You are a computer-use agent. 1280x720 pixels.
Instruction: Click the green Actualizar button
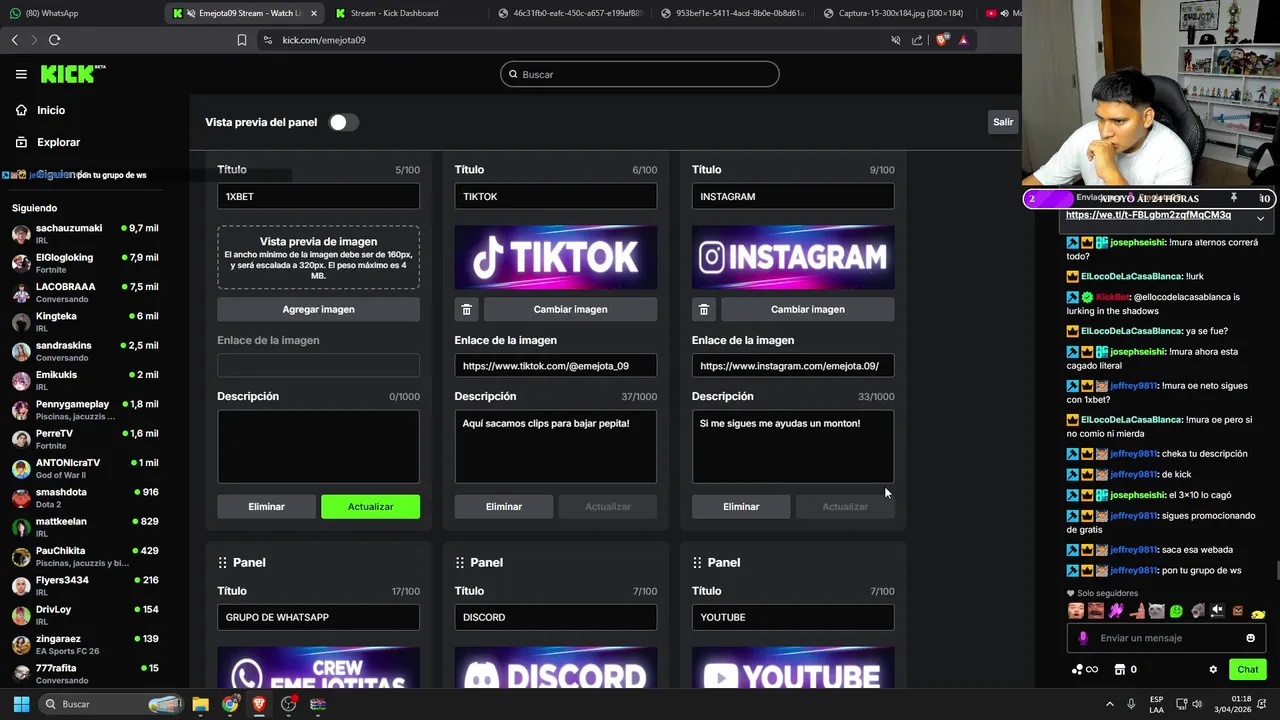[x=370, y=507]
